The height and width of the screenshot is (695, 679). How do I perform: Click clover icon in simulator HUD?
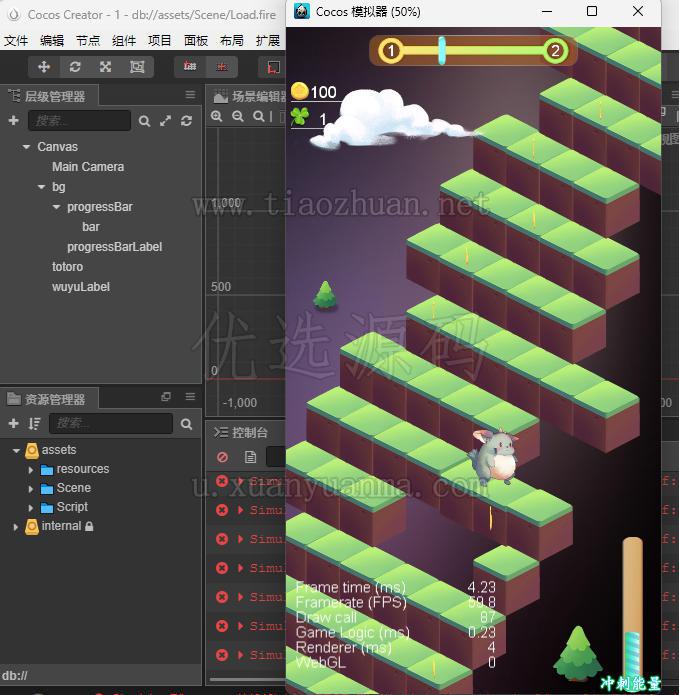(300, 117)
